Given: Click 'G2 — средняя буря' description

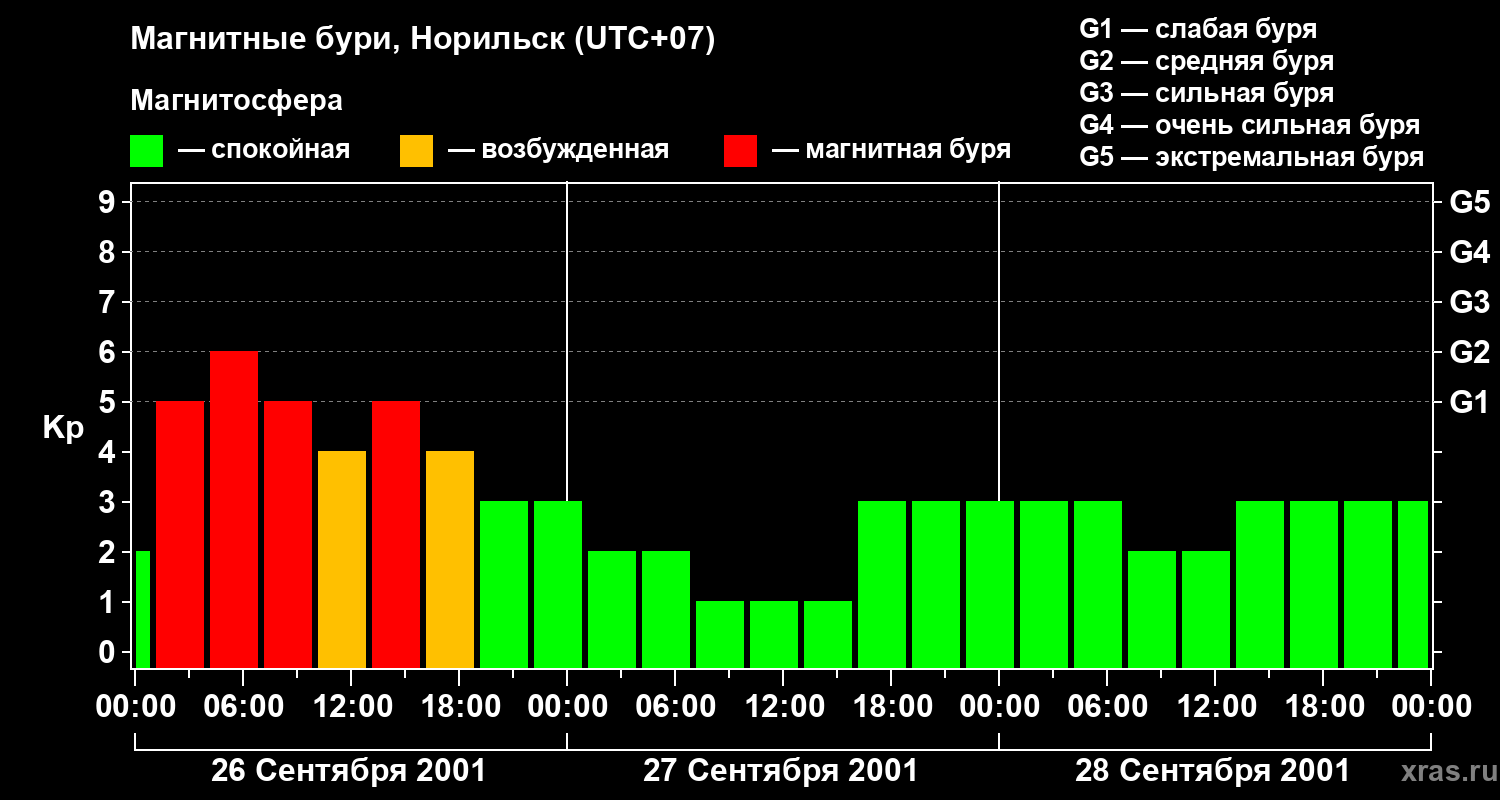Looking at the screenshot, I should coord(1206,61).
